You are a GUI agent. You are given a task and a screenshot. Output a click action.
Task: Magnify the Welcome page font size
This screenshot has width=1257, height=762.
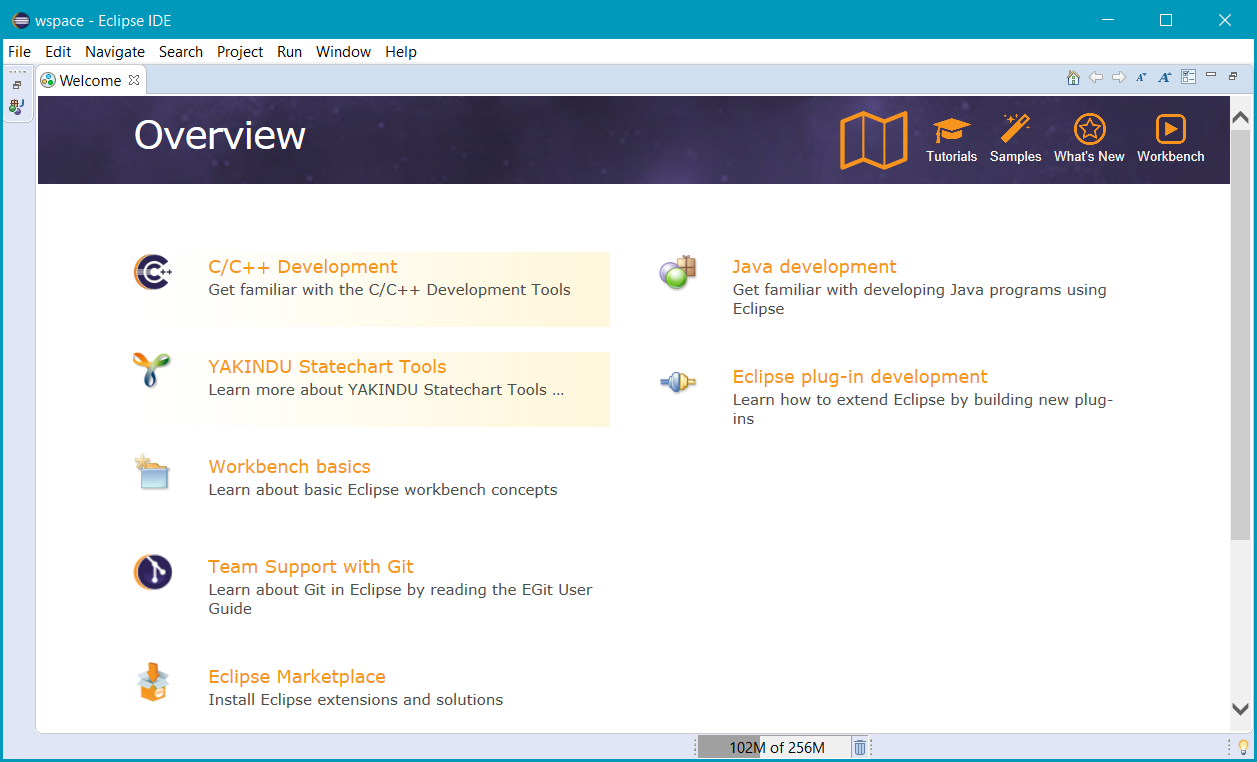coord(1165,77)
